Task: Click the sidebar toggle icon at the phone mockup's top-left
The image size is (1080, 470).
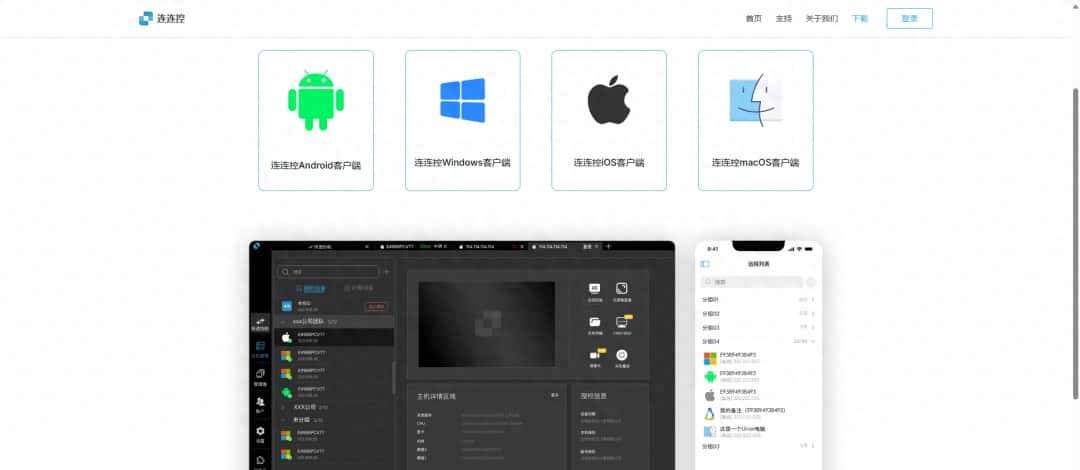Action: tap(705, 264)
